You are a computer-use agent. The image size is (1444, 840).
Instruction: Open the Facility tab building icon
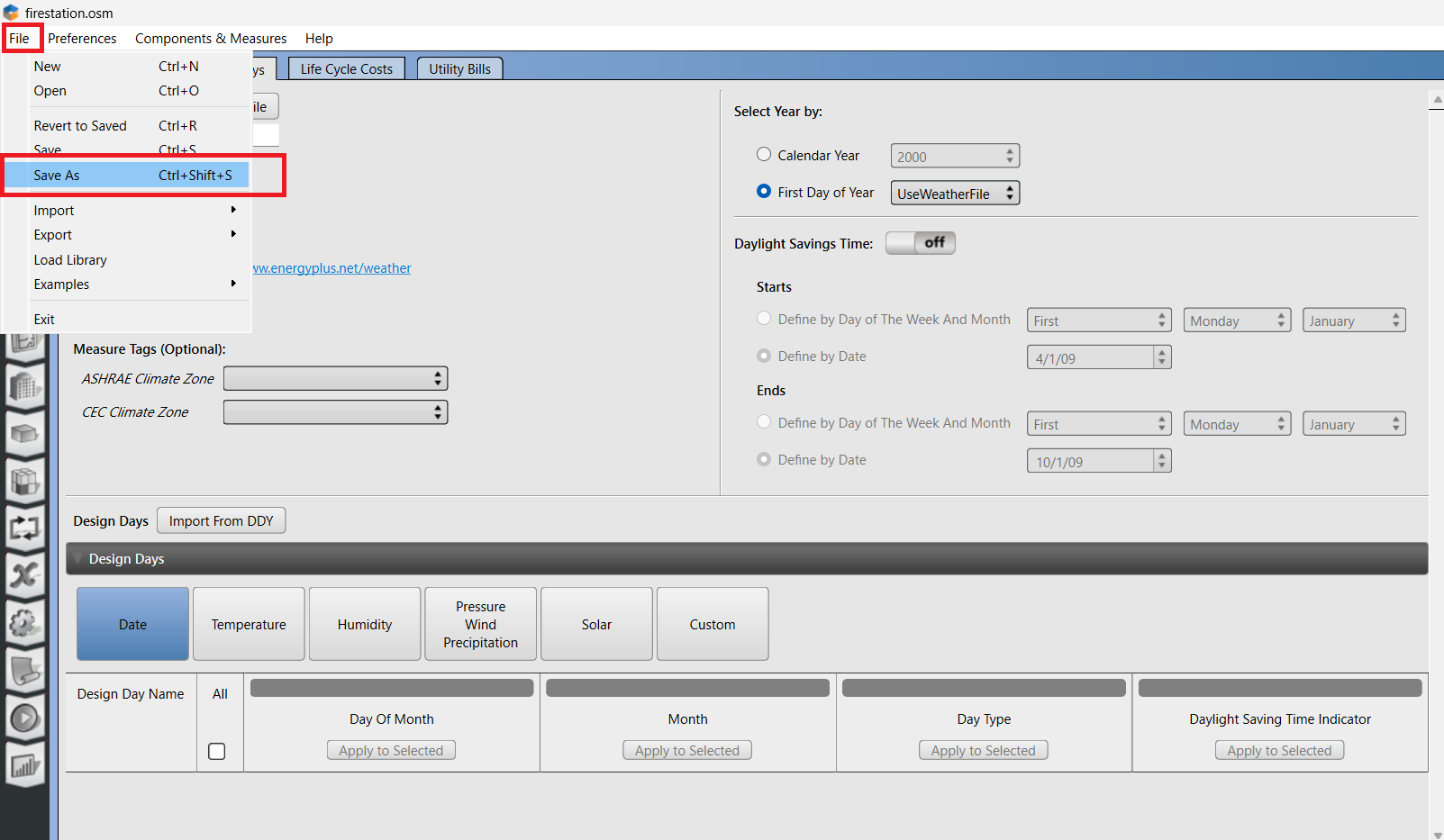click(x=24, y=387)
